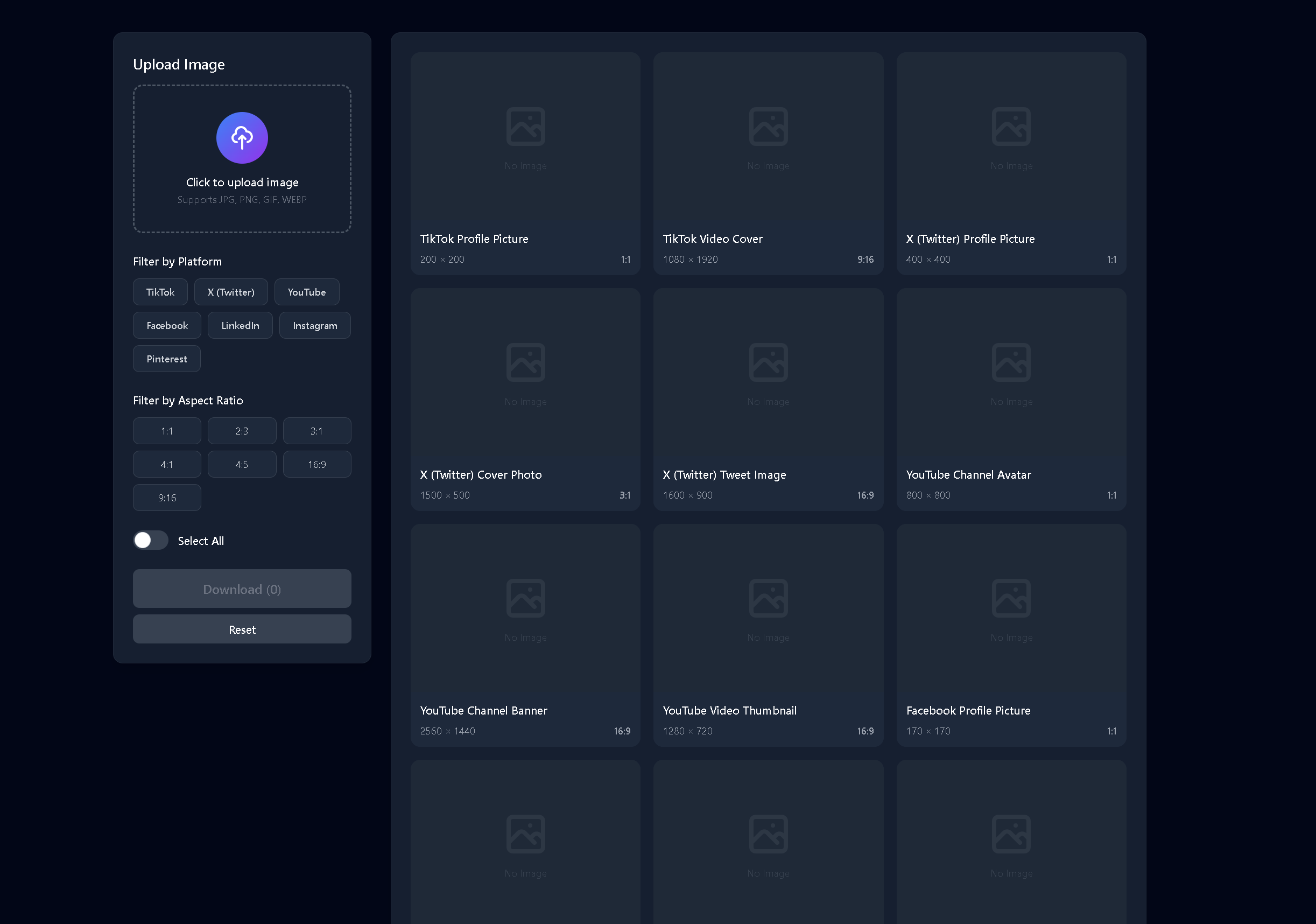Click the Reset button

point(242,628)
